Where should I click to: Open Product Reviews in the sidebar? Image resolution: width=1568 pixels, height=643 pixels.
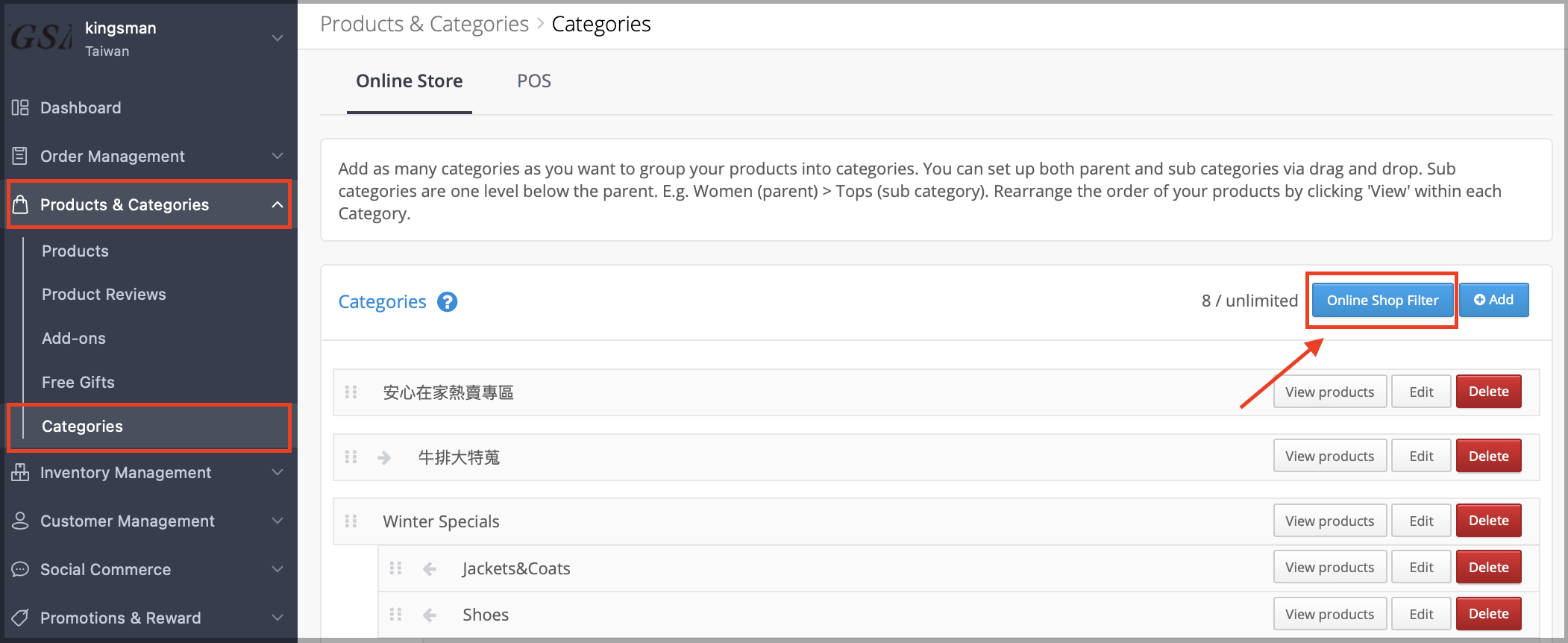point(104,295)
